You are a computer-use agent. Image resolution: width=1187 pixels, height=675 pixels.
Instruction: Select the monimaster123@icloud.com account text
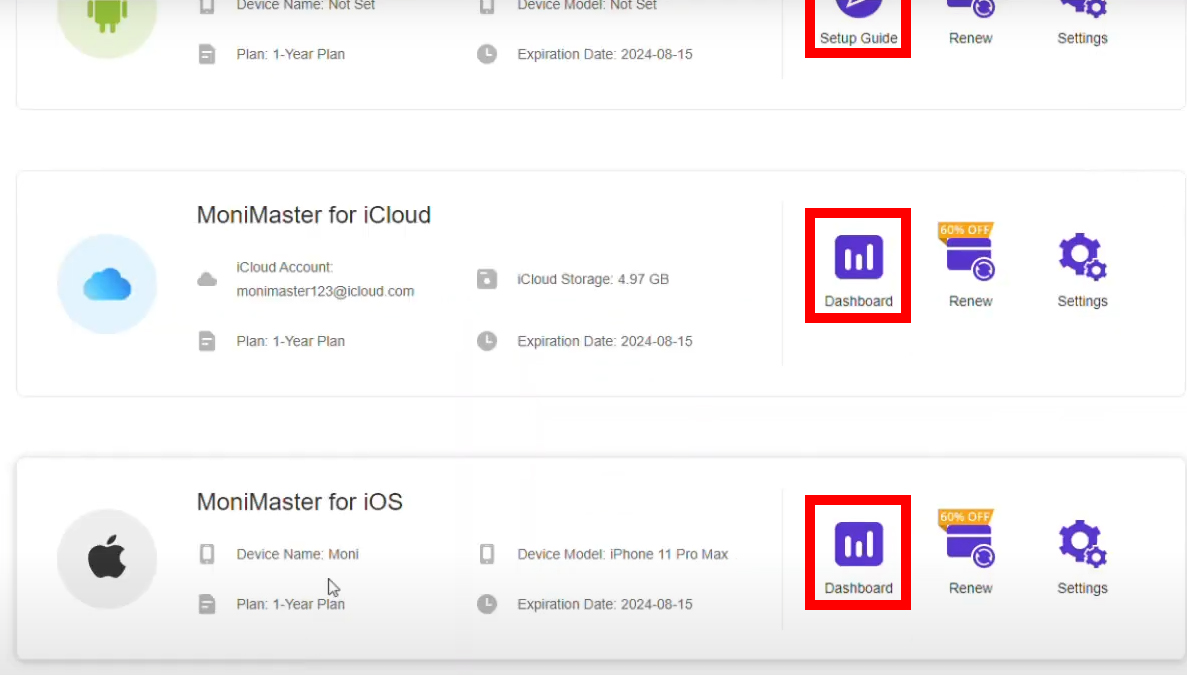[x=326, y=291]
